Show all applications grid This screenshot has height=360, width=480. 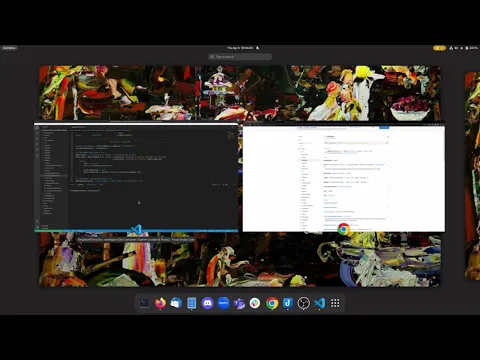point(335,303)
